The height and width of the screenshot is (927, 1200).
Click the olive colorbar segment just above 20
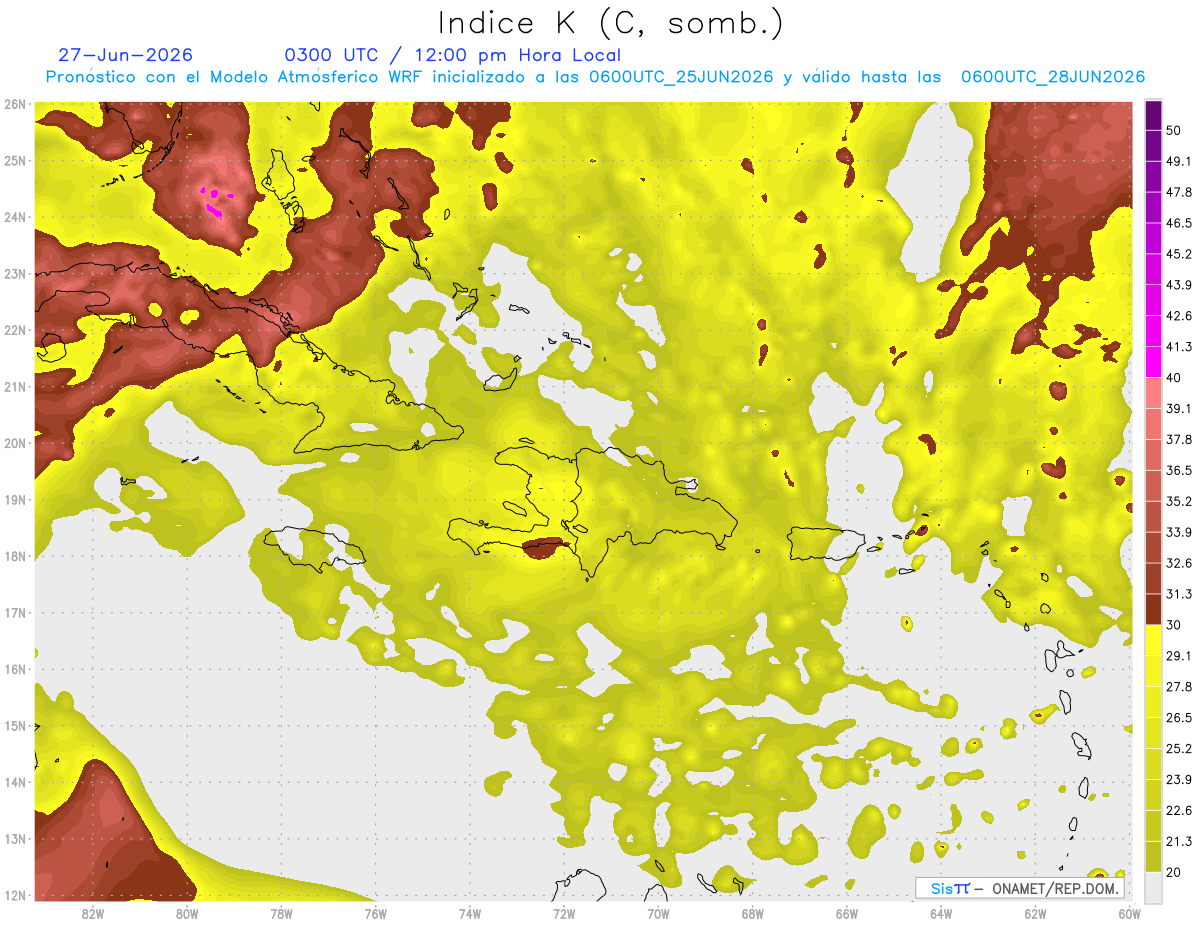point(1154,857)
